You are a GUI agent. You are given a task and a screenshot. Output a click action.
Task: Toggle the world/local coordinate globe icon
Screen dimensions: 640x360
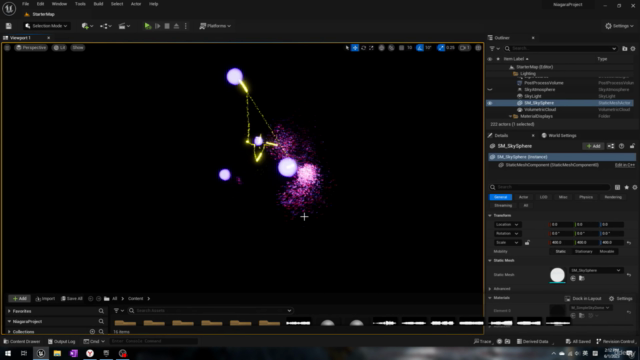click(x=381, y=48)
